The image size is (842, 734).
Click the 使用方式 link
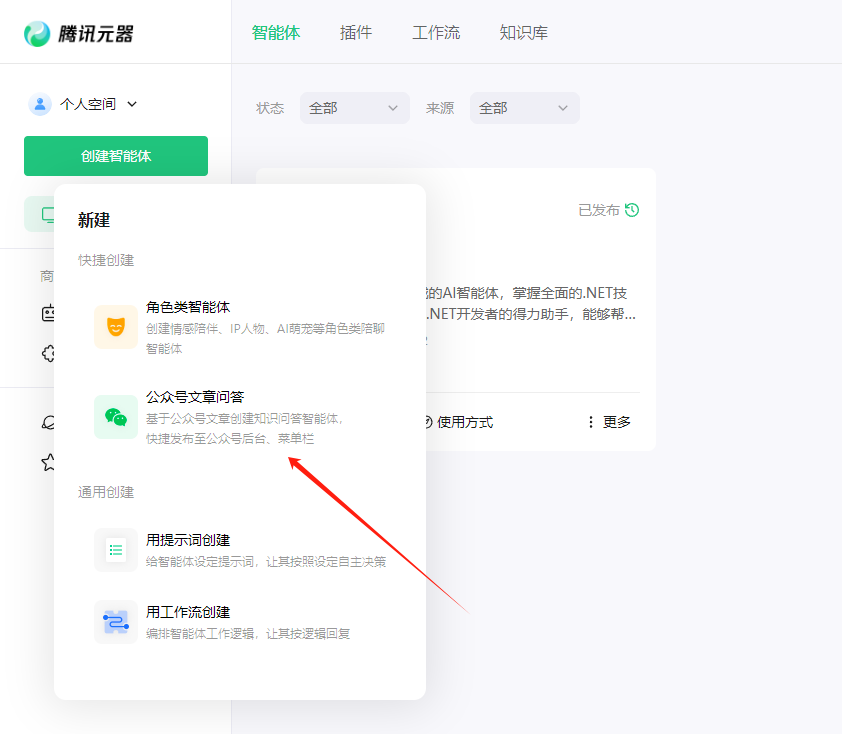464,422
